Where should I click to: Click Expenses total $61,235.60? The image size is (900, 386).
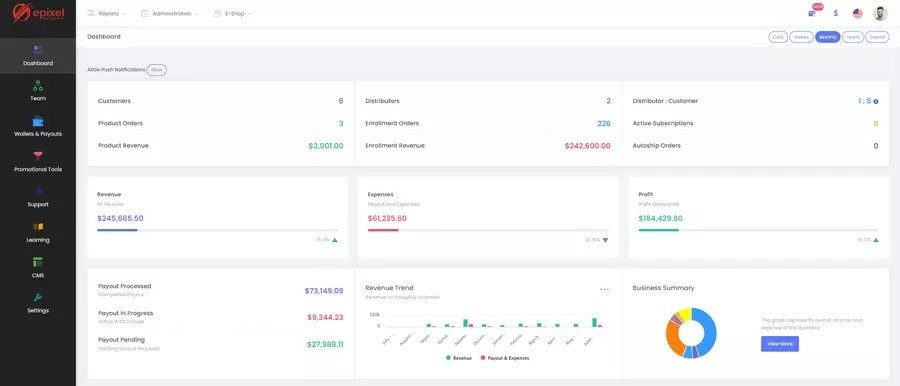[387, 218]
